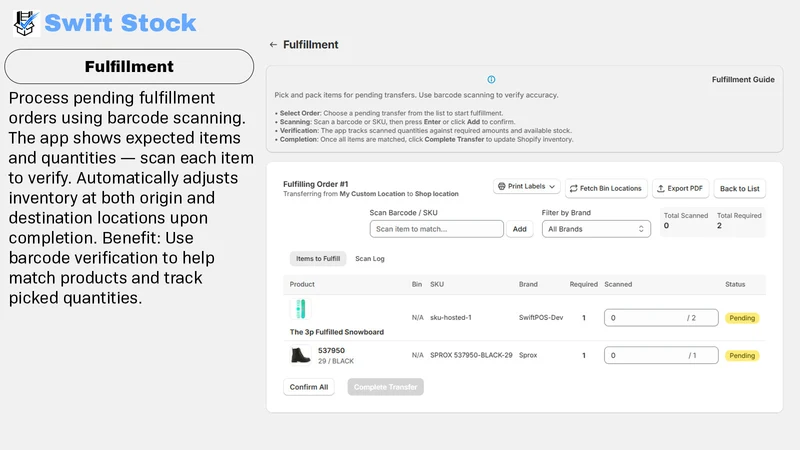Go back using the Fulfillment arrow
The image size is (800, 450).
(273, 45)
